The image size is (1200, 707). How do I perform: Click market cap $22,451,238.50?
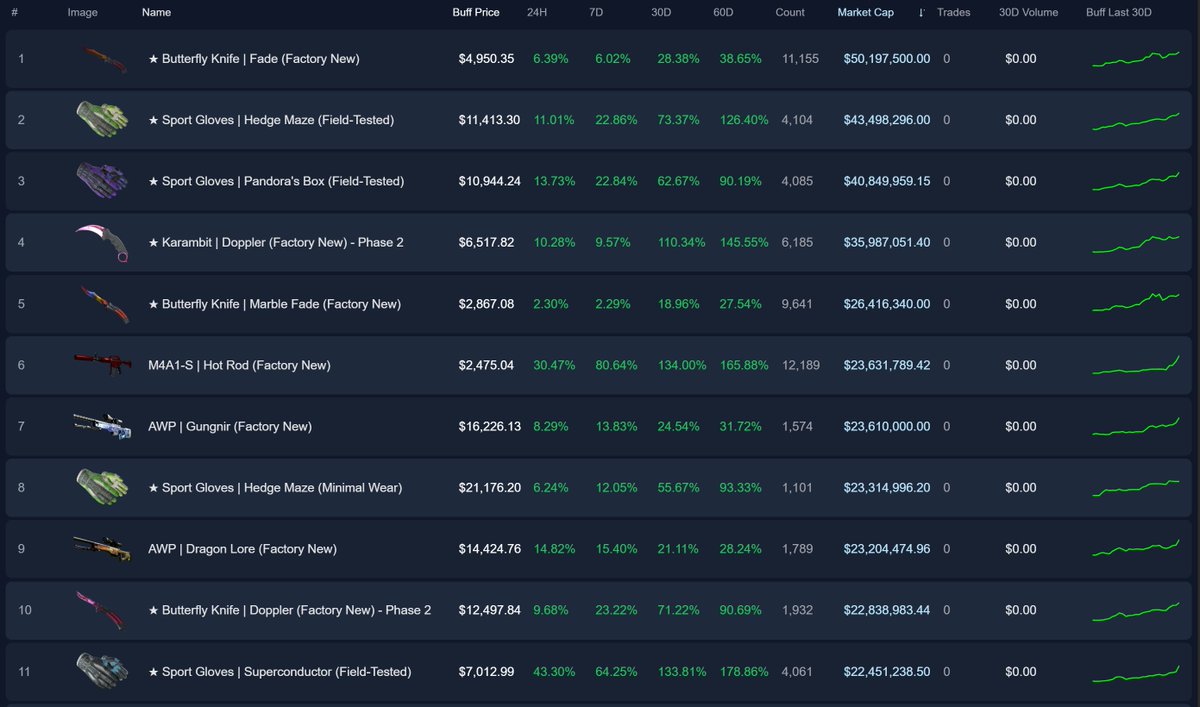coord(887,671)
